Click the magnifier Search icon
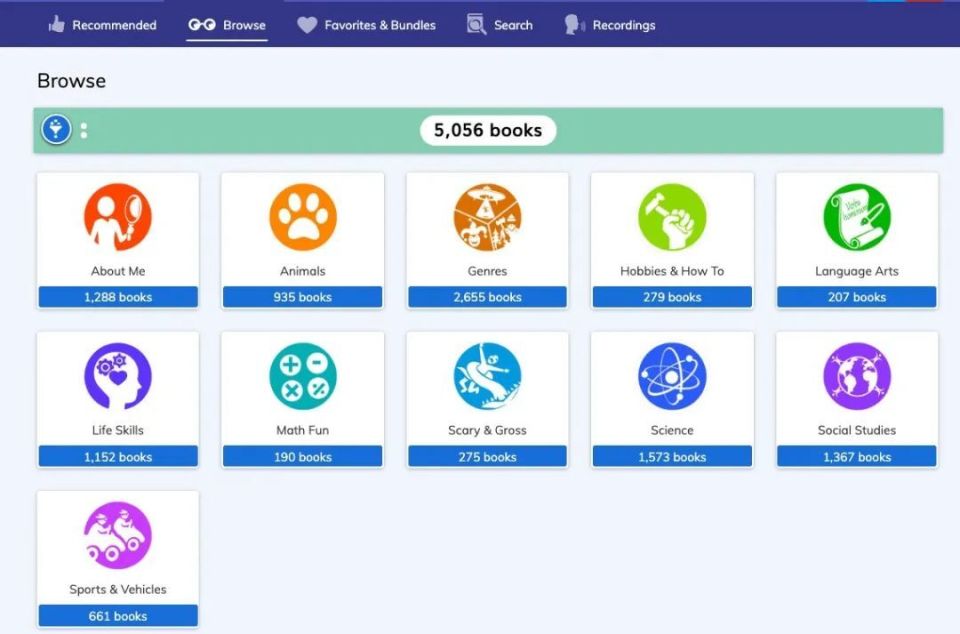Image resolution: width=960 pixels, height=634 pixels. (476, 24)
